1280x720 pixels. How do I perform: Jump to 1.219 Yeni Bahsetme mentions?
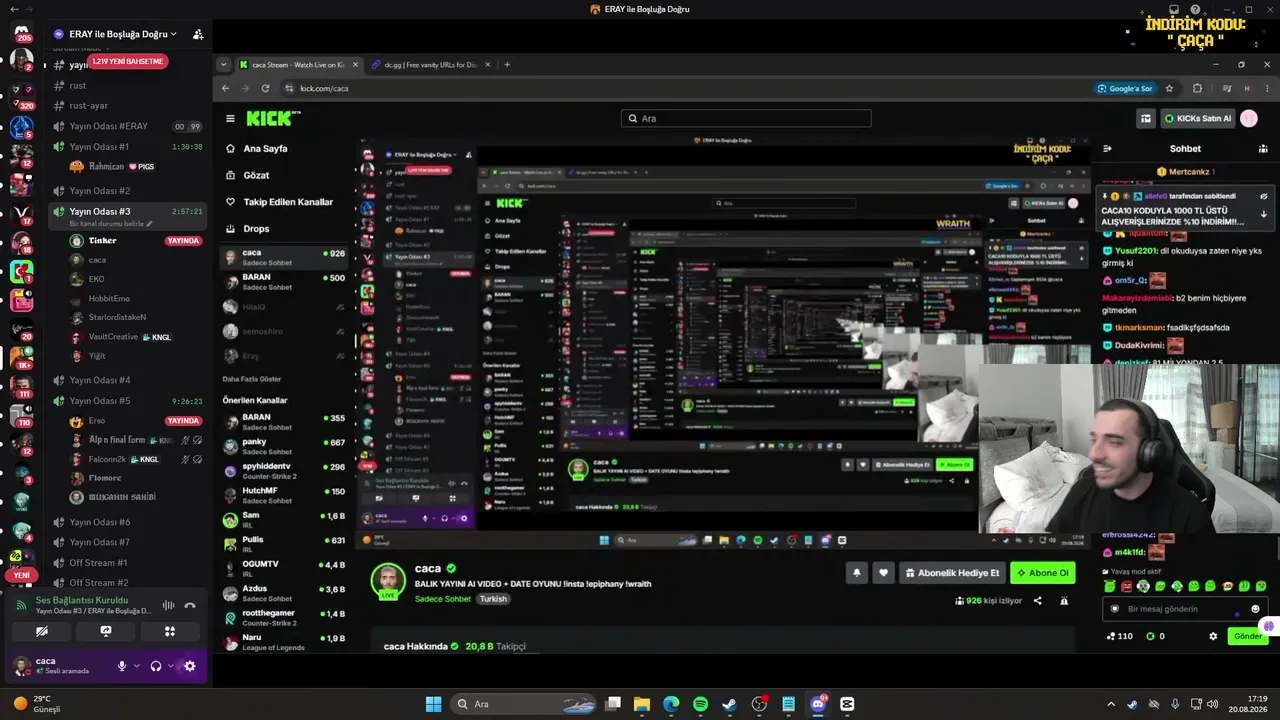pos(127,62)
